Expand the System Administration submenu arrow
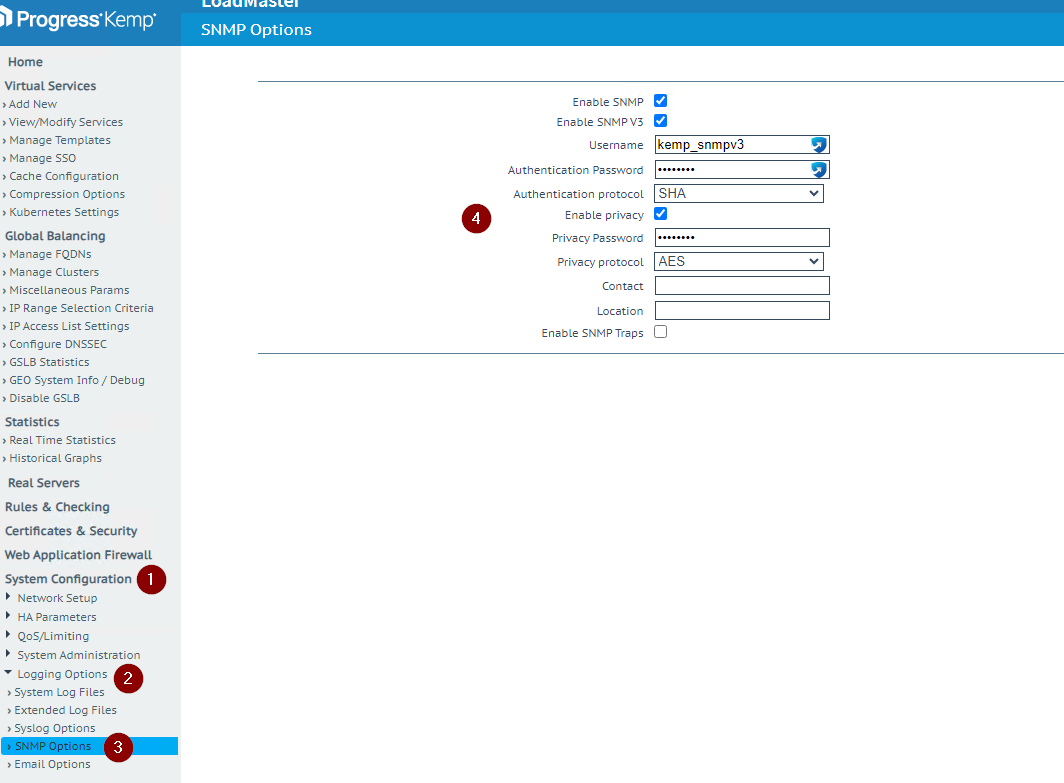This screenshot has height=783, width=1064. point(7,653)
